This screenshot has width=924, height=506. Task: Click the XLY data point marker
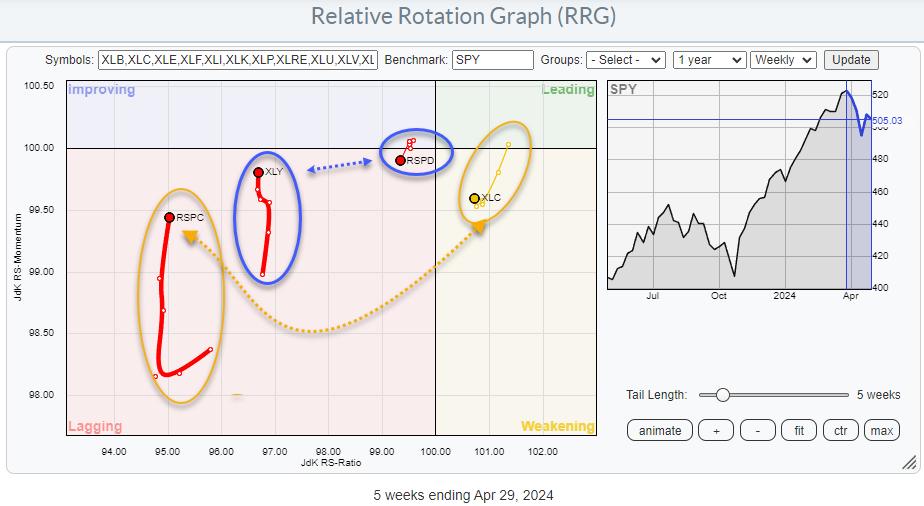258,172
